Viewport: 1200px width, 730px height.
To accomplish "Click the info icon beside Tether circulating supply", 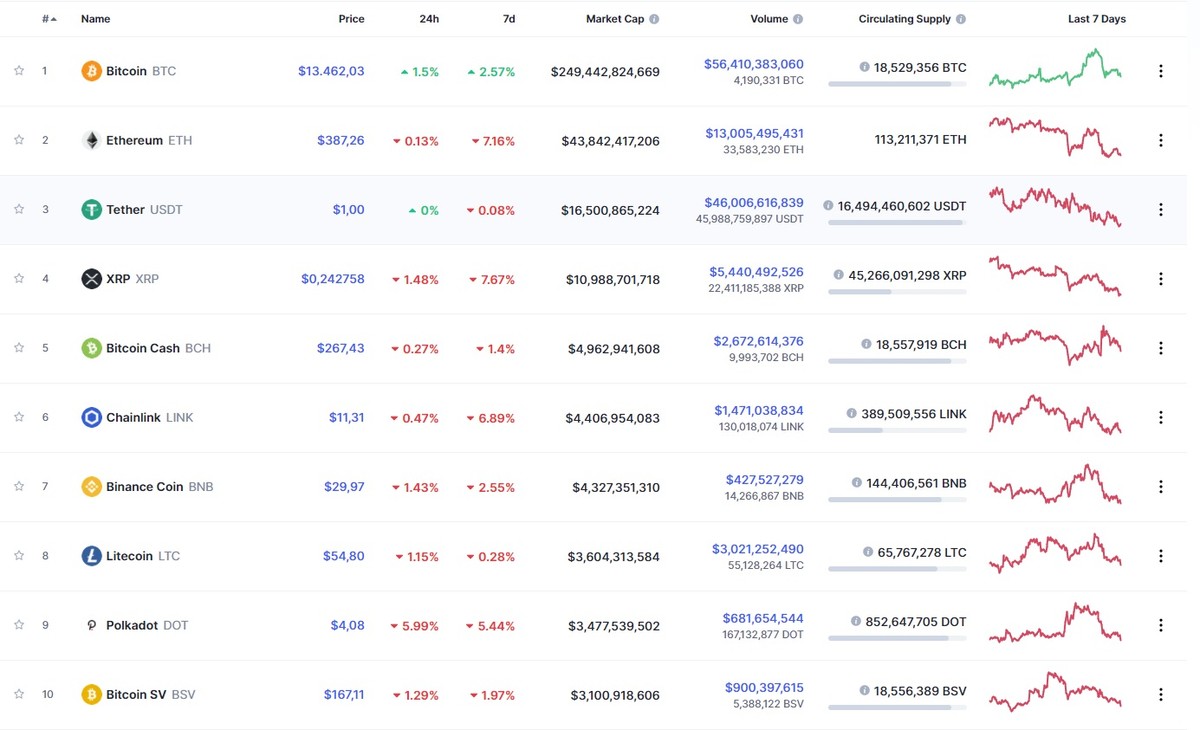I will coord(828,204).
